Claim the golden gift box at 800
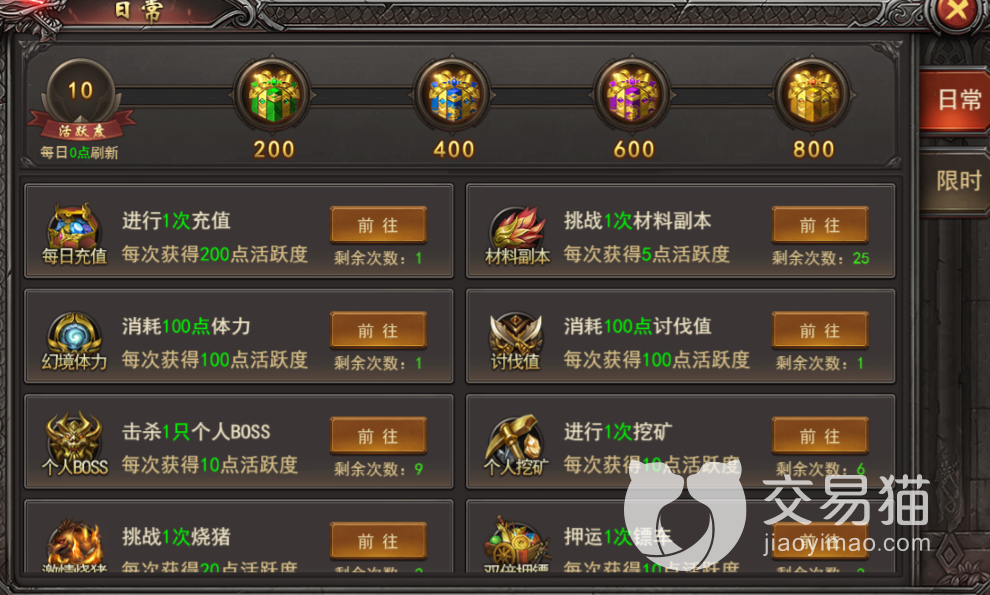This screenshot has height=595, width=990. [813, 95]
